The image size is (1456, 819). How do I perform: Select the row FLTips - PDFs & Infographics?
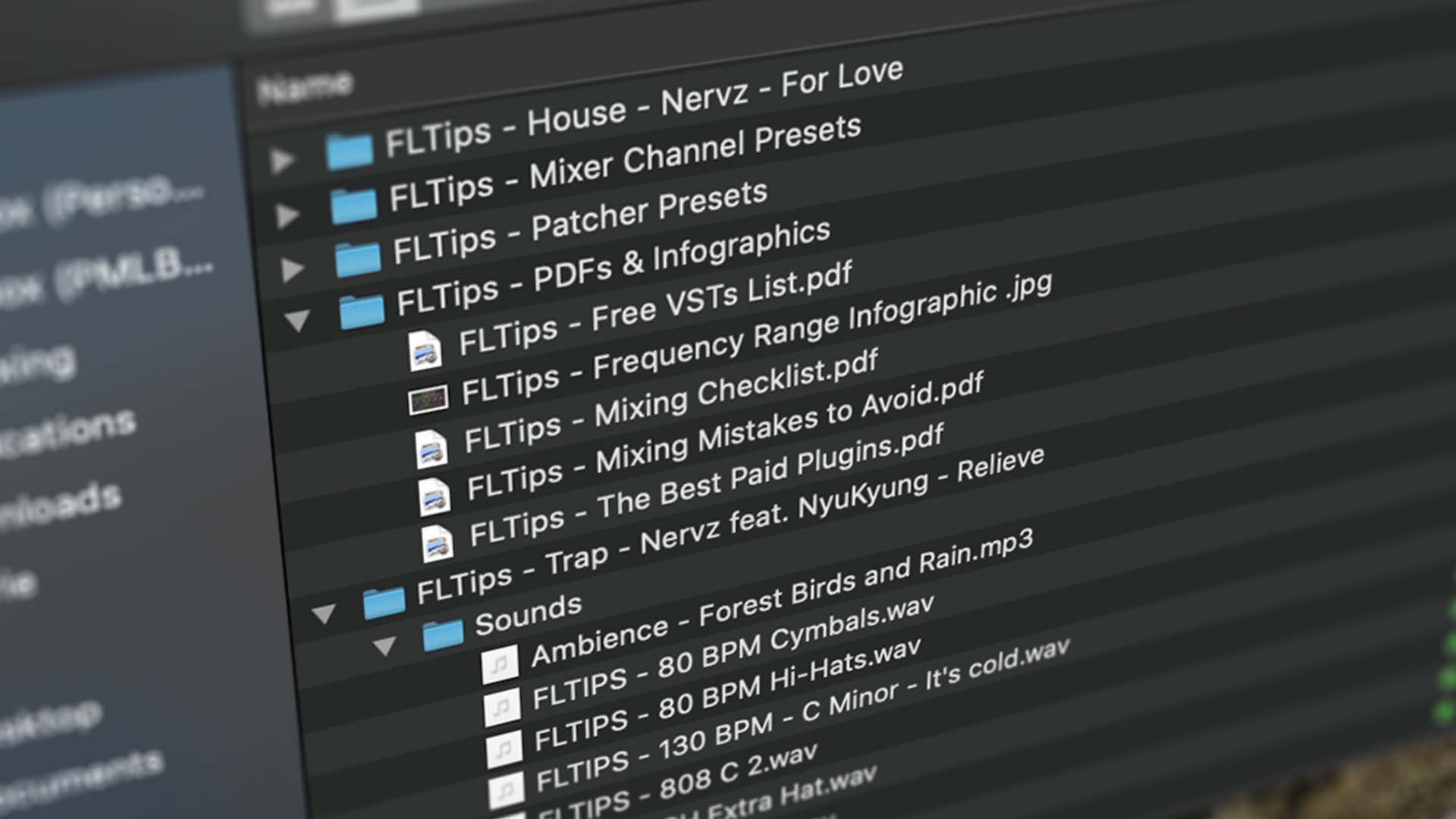(613, 268)
